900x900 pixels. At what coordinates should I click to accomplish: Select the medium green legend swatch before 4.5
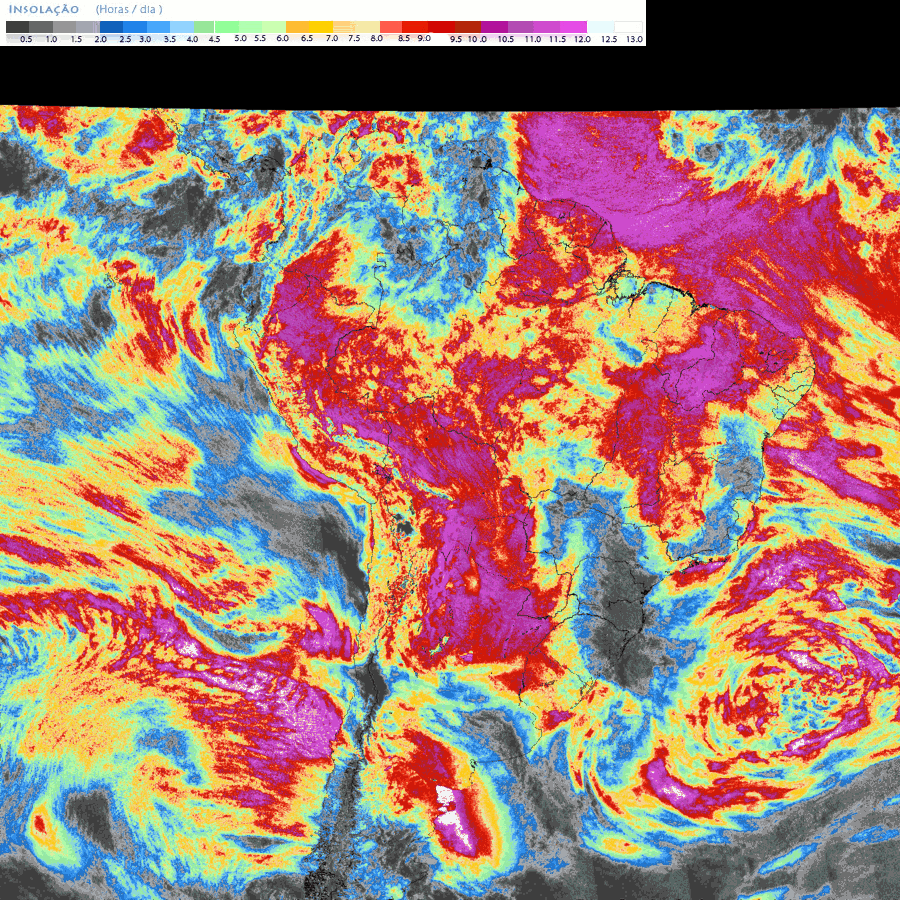204,27
